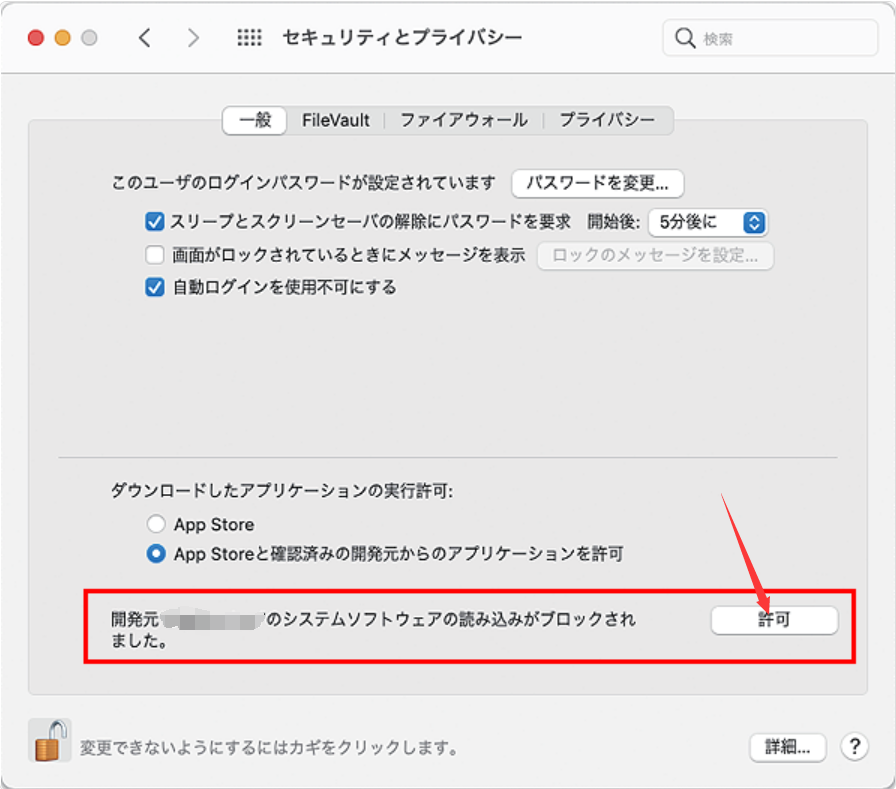Click the back navigation arrow

[x=144, y=37]
